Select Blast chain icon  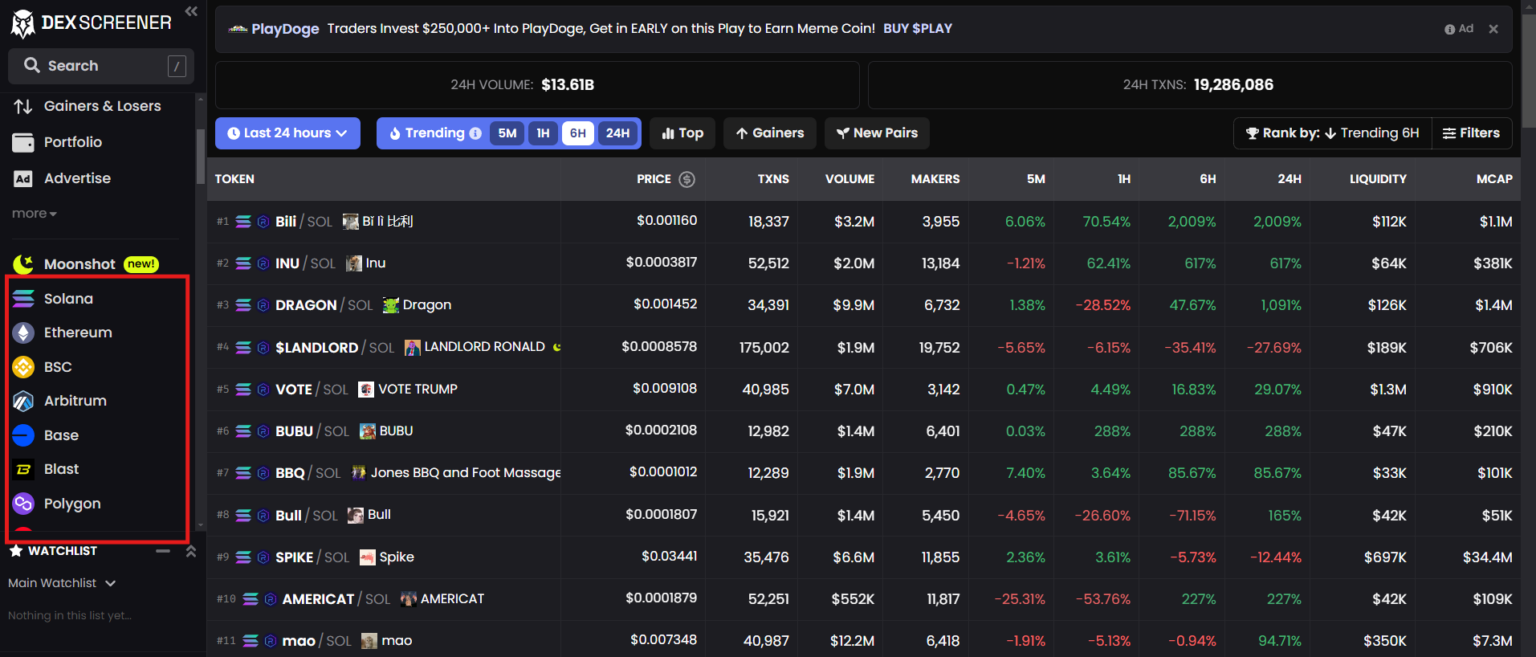coord(23,469)
